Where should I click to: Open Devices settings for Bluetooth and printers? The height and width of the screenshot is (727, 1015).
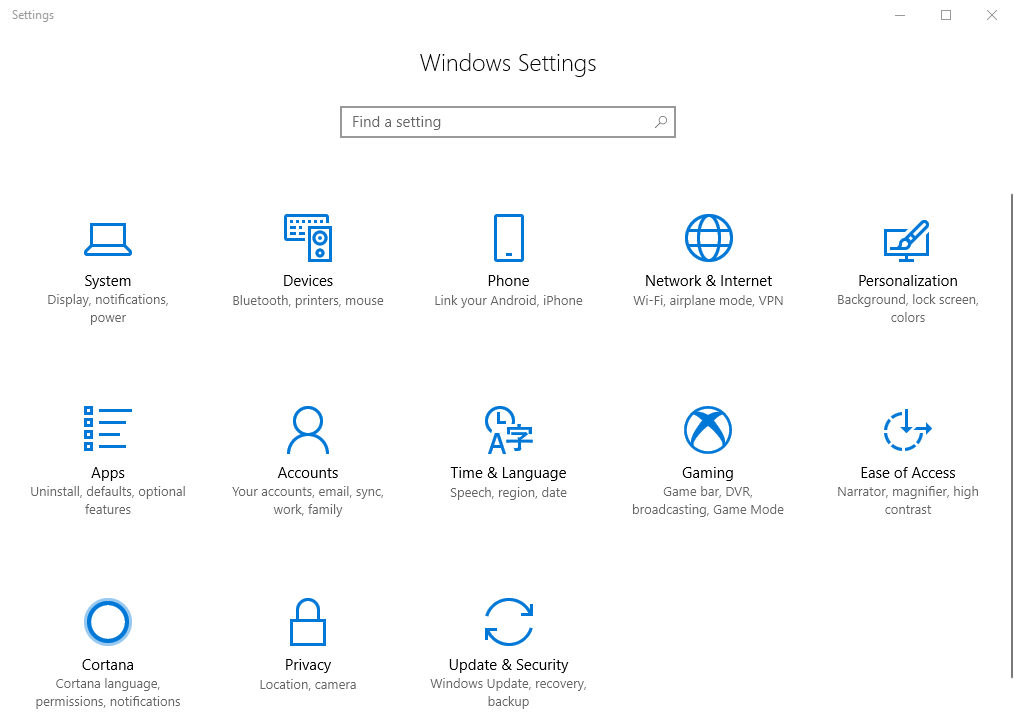pos(308,258)
